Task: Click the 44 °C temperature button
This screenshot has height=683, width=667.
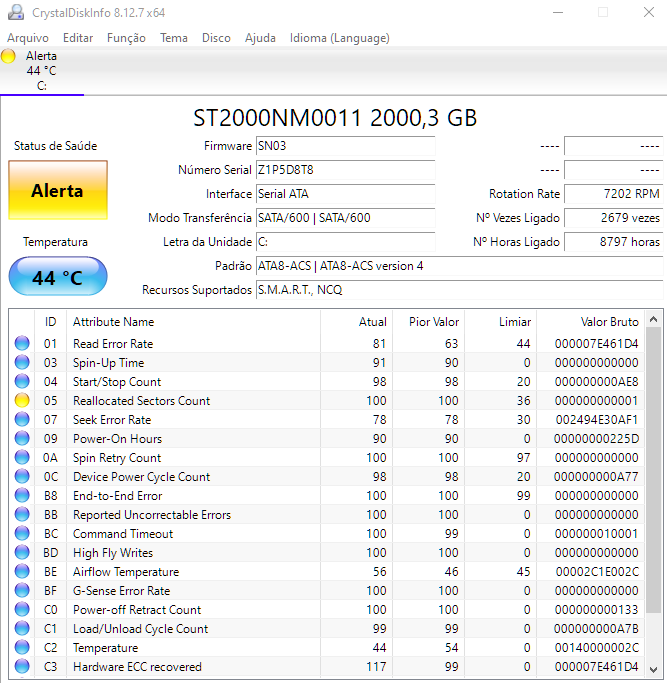Action: coord(58,277)
